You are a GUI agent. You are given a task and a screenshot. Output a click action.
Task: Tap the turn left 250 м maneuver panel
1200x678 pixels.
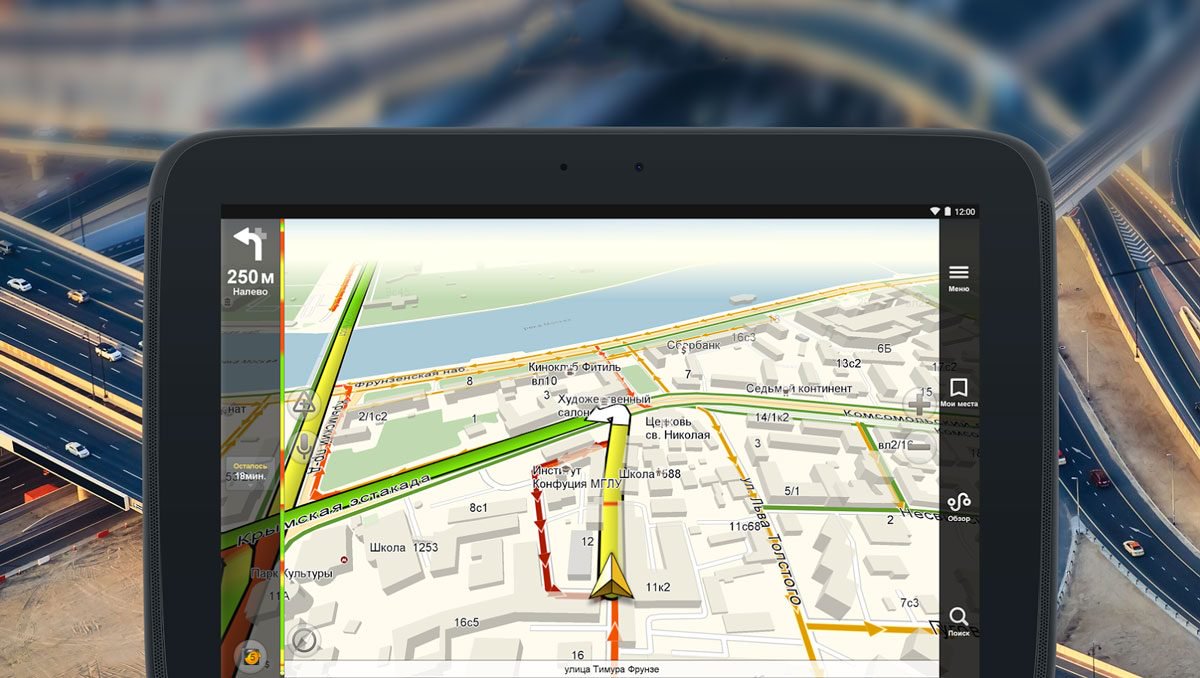(x=250, y=263)
